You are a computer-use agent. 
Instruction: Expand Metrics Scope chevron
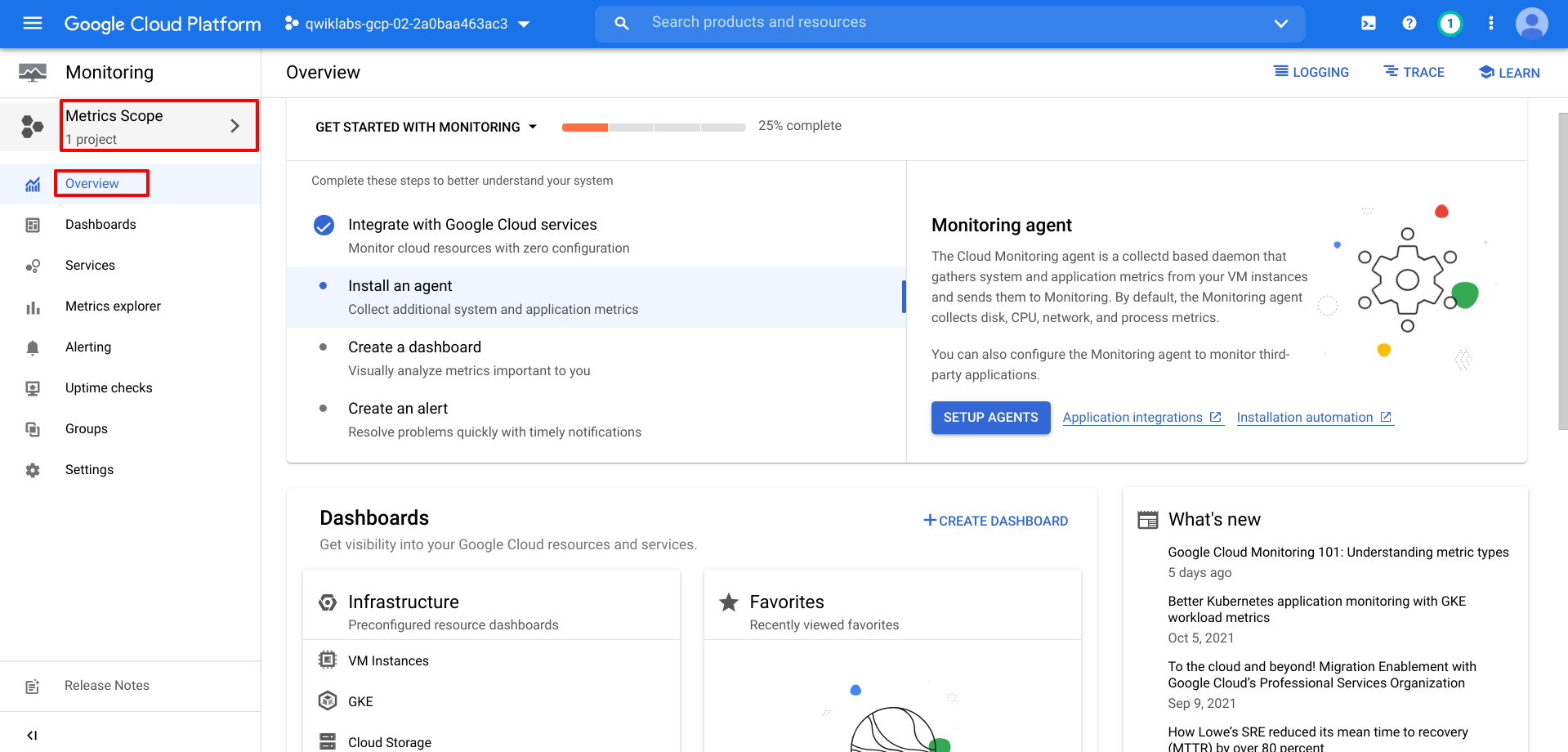(x=235, y=126)
